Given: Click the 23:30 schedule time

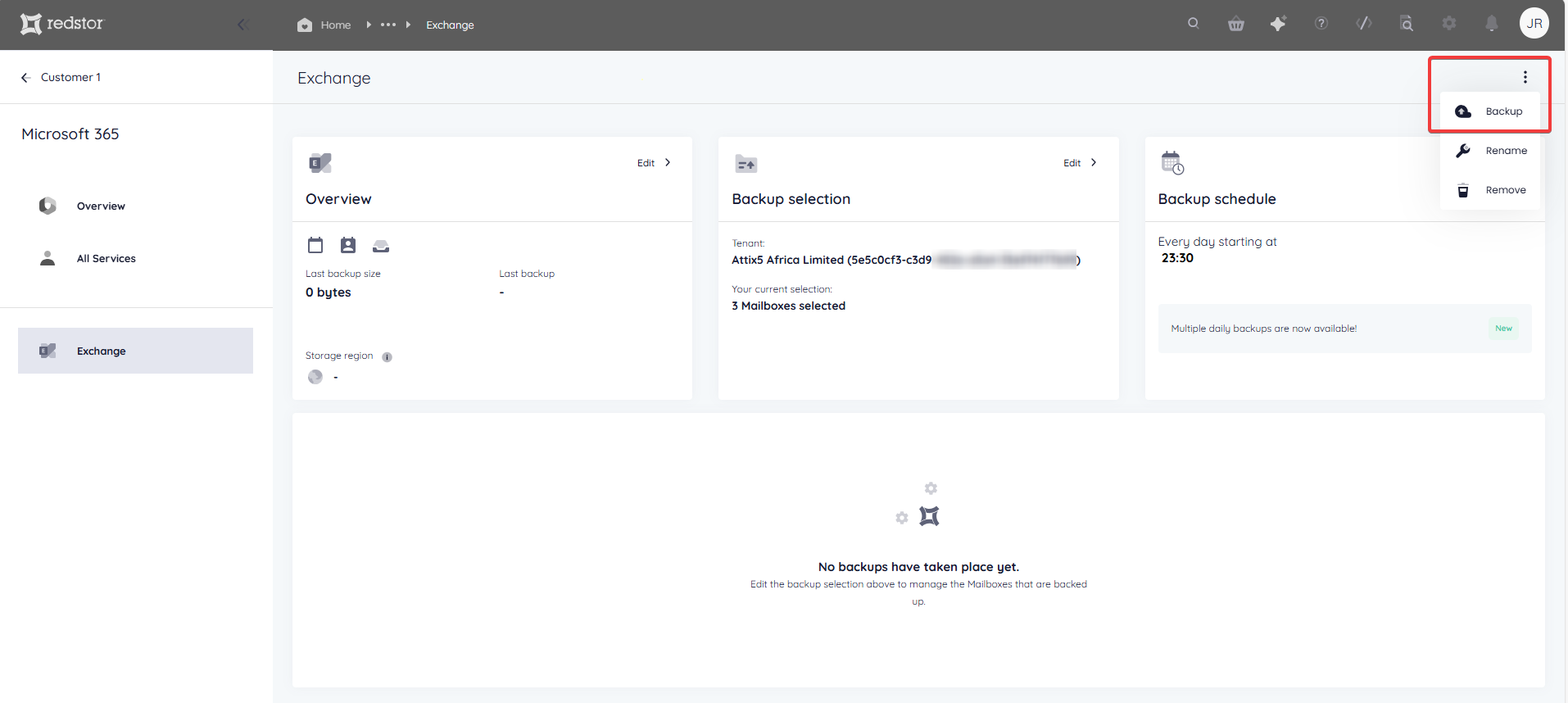Looking at the screenshot, I should 1177,258.
